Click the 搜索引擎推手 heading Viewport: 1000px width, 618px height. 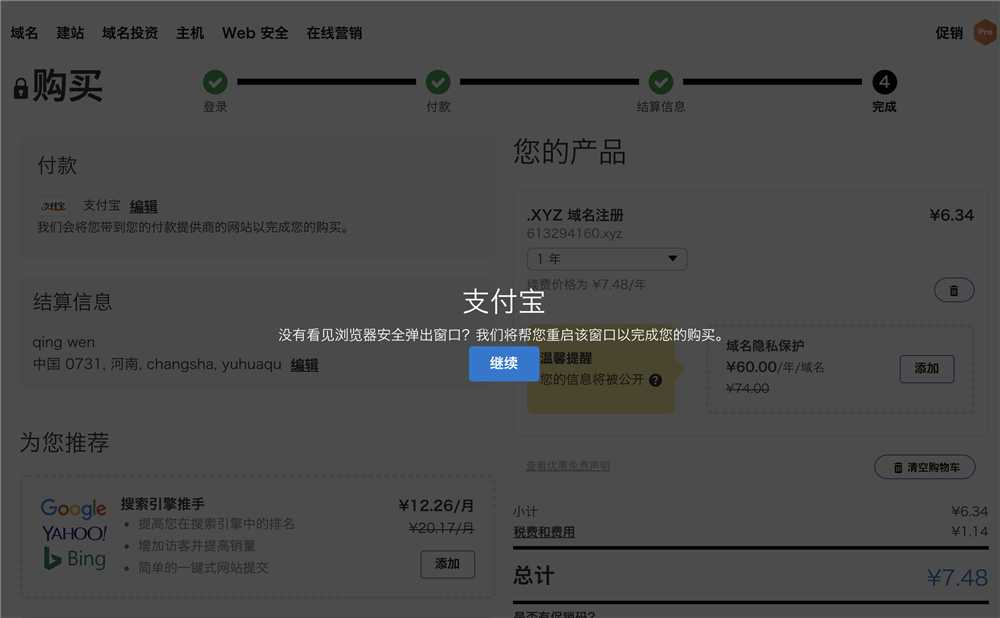163,504
